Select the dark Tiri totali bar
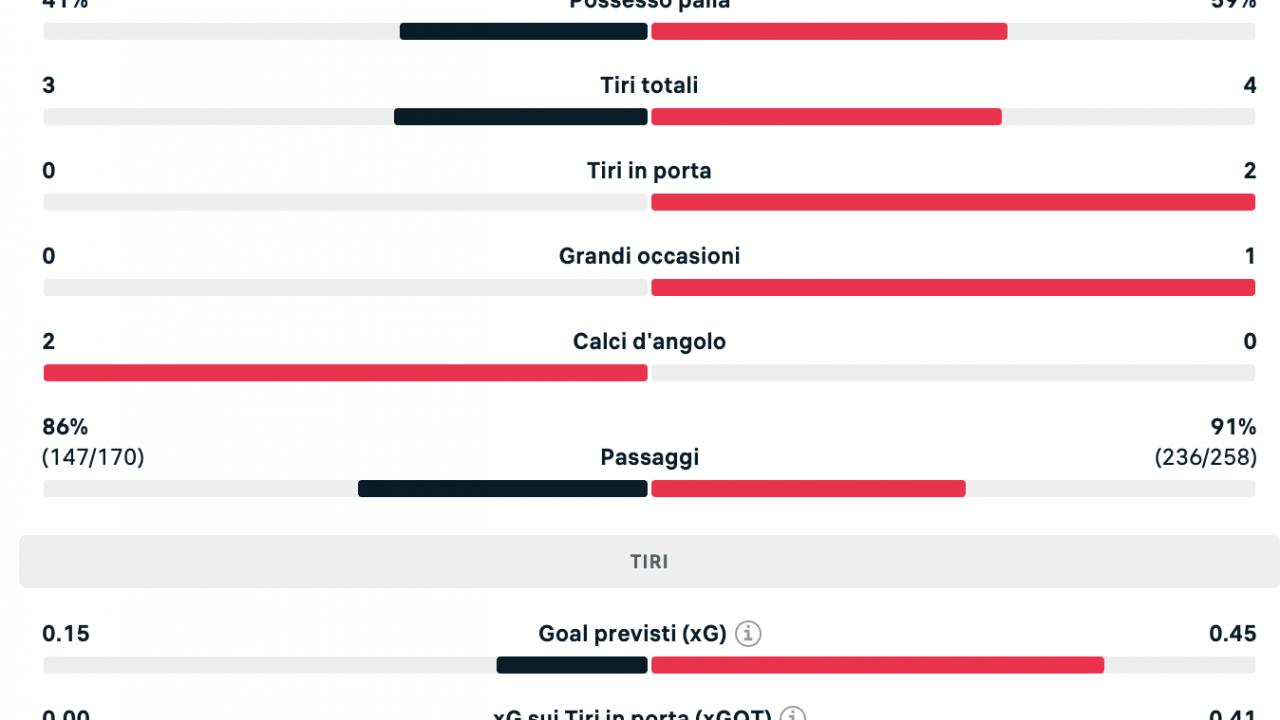1280x720 pixels. pos(521,117)
